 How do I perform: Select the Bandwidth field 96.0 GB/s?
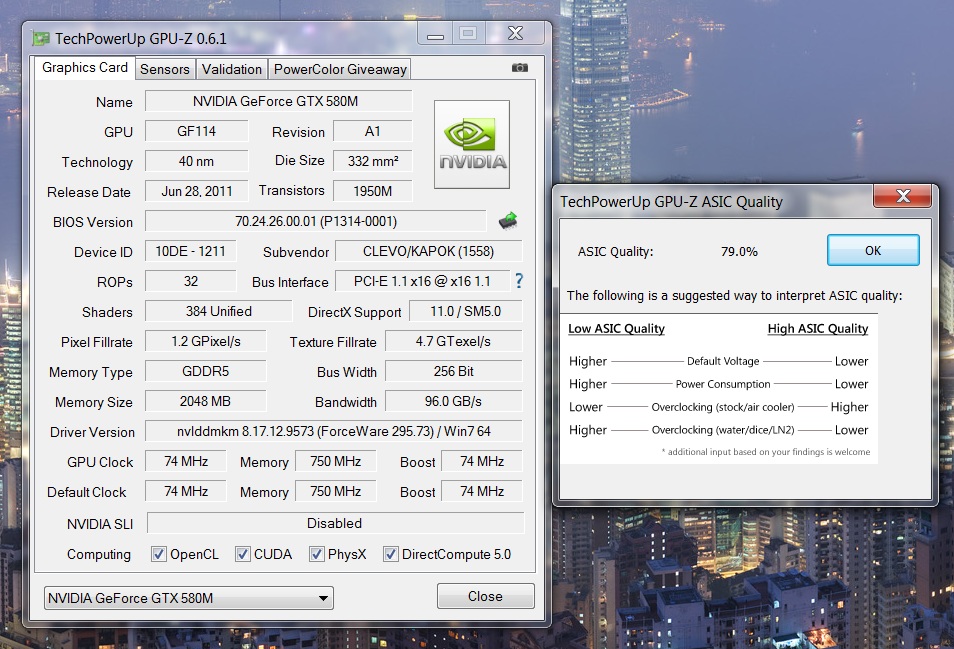coord(453,401)
